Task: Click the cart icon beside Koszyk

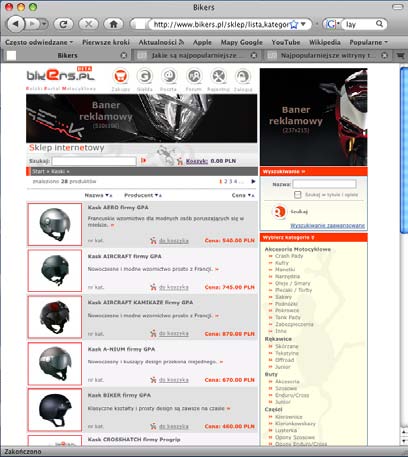Action: [180, 161]
